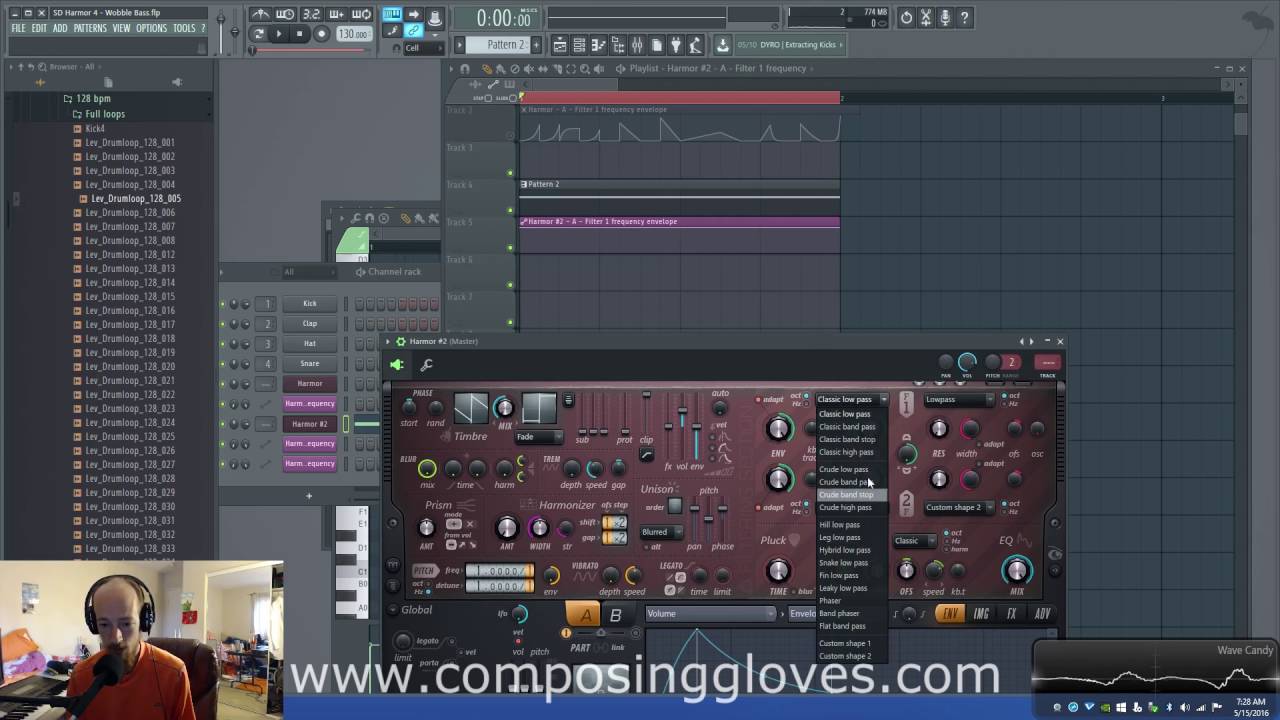
Task: Stop playback with the stop button
Action: pyautogui.click(x=299, y=34)
